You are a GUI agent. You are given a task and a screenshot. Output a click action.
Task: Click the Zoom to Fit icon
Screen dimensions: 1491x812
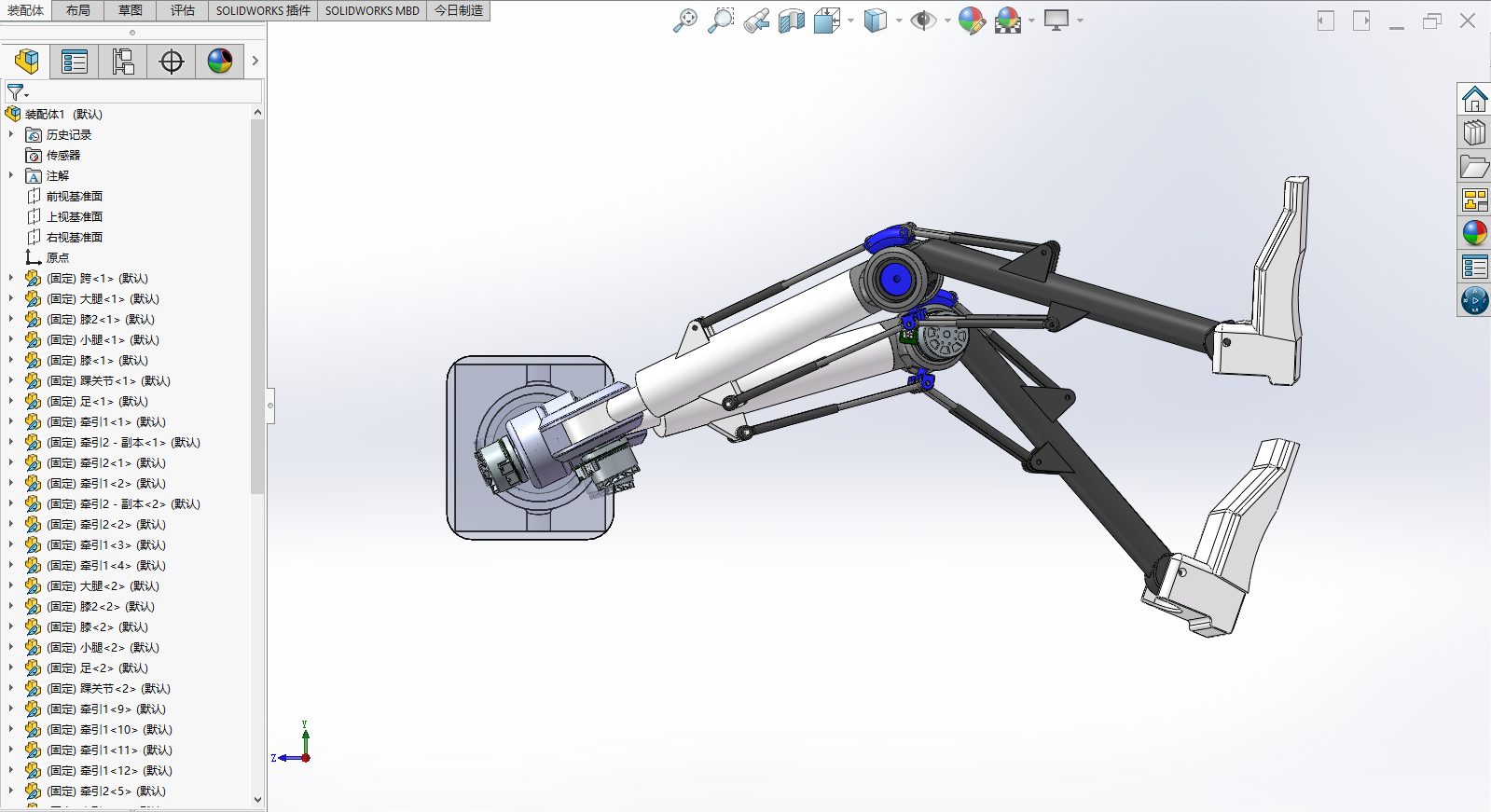(685, 21)
